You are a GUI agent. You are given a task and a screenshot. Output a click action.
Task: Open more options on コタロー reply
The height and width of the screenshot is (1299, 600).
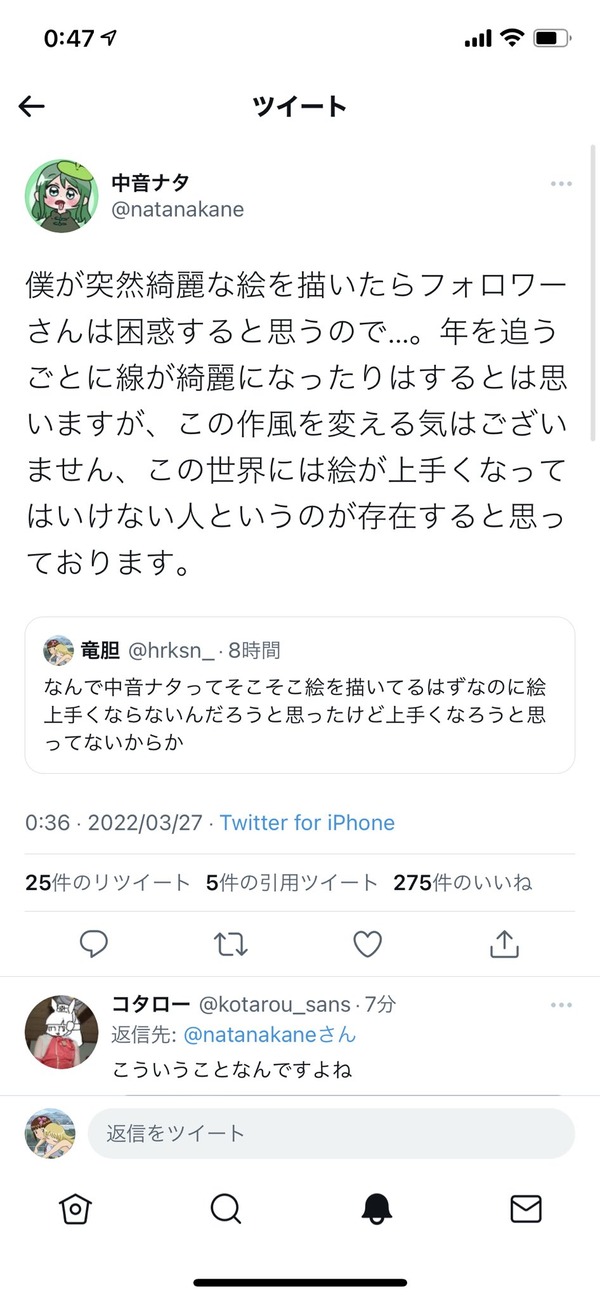[562, 1003]
